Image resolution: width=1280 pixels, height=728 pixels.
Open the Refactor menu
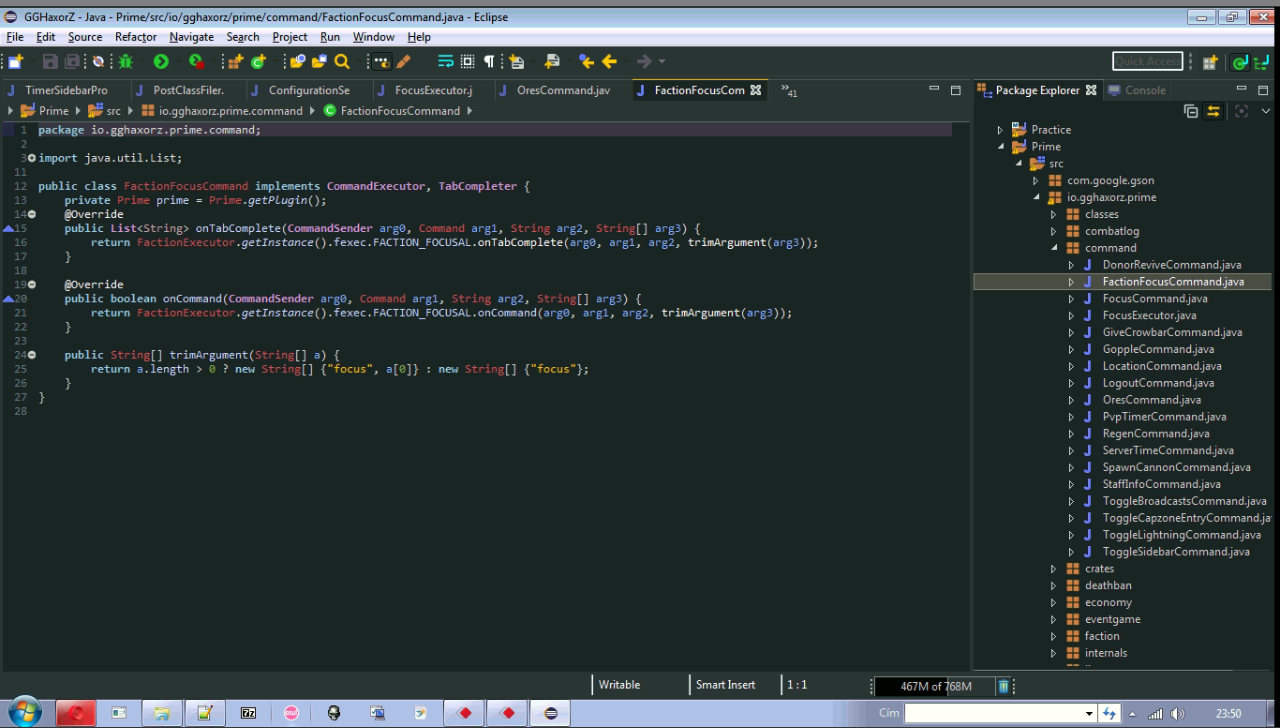136,37
